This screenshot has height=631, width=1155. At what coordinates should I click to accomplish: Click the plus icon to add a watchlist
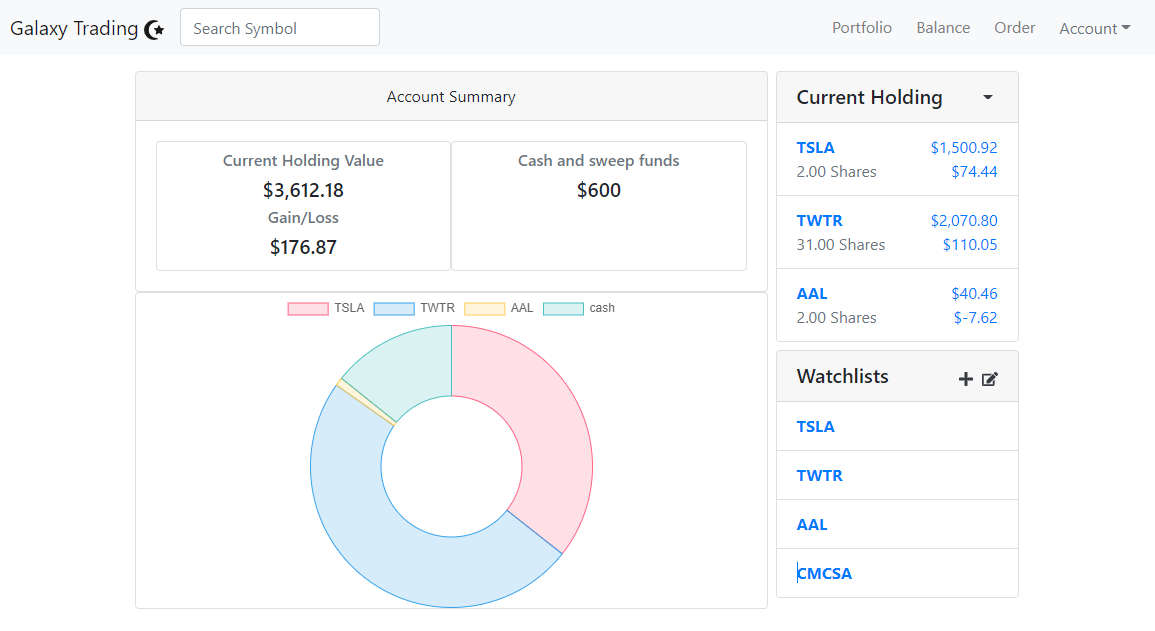pyautogui.click(x=965, y=379)
